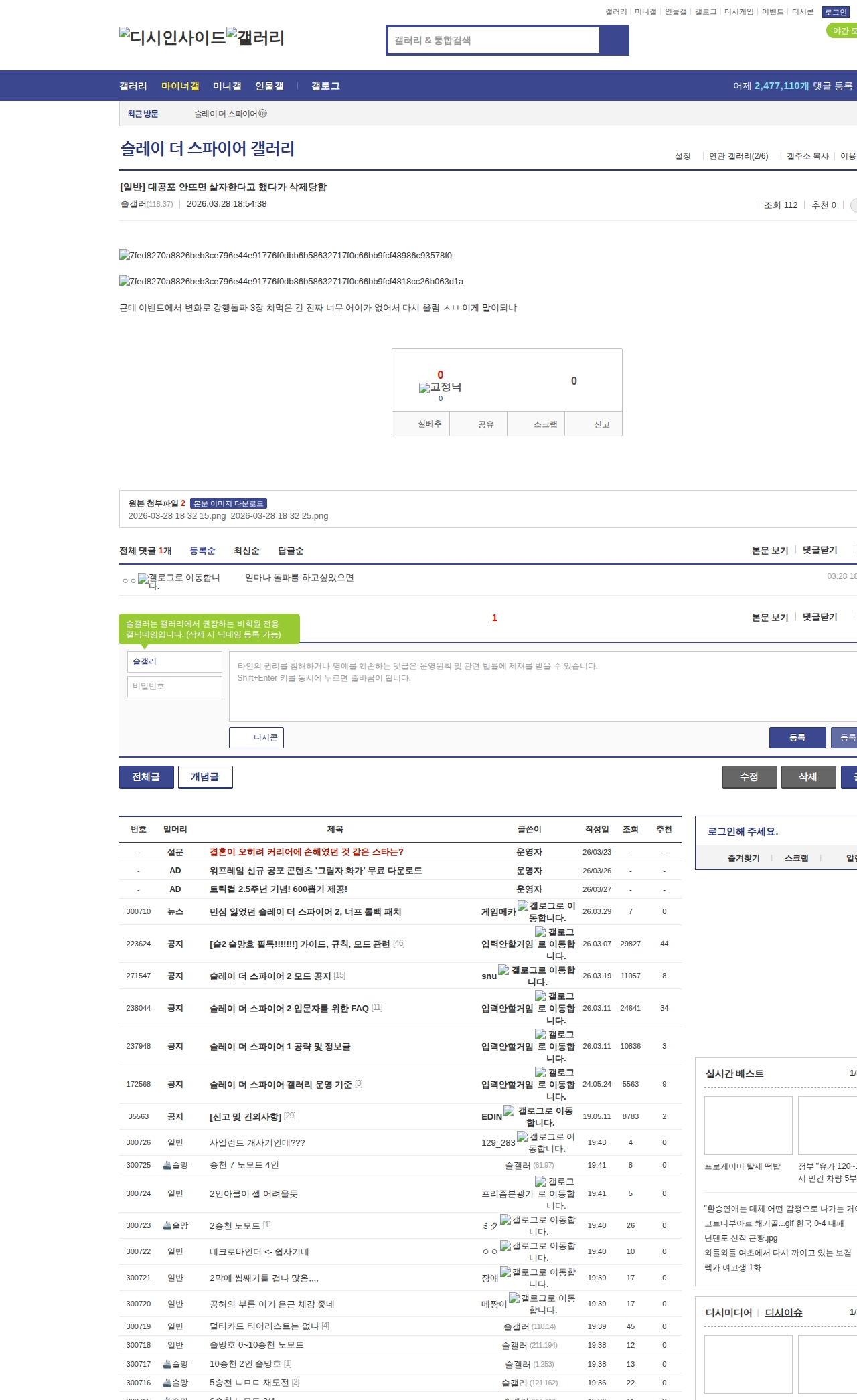Open gallog icon next to author 게임메카
Viewport: 857px width, 1400px height.
(x=523, y=906)
